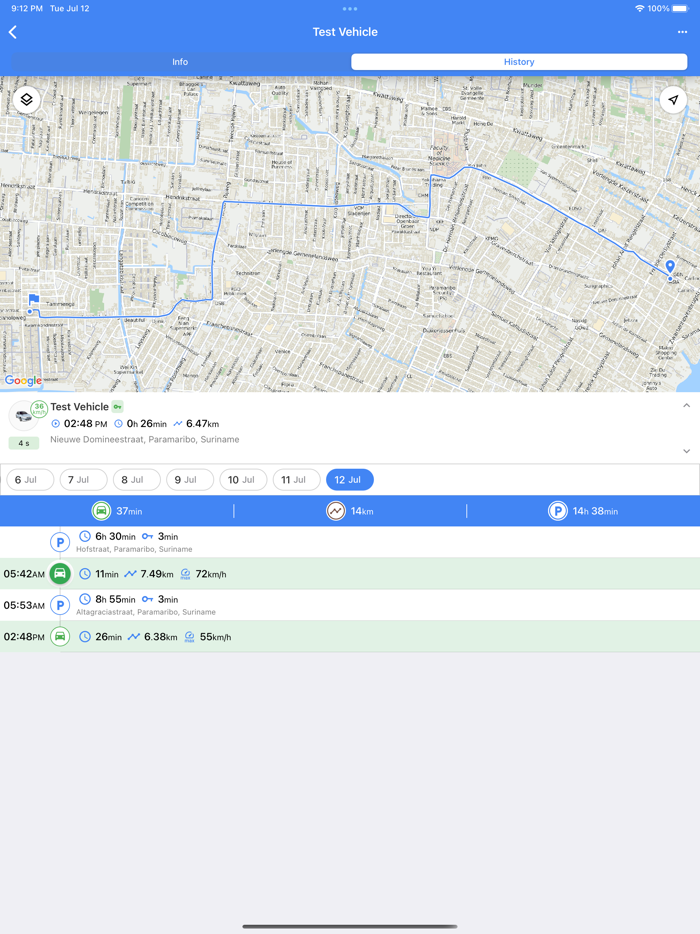Tap the 37min driving total

tap(129, 511)
